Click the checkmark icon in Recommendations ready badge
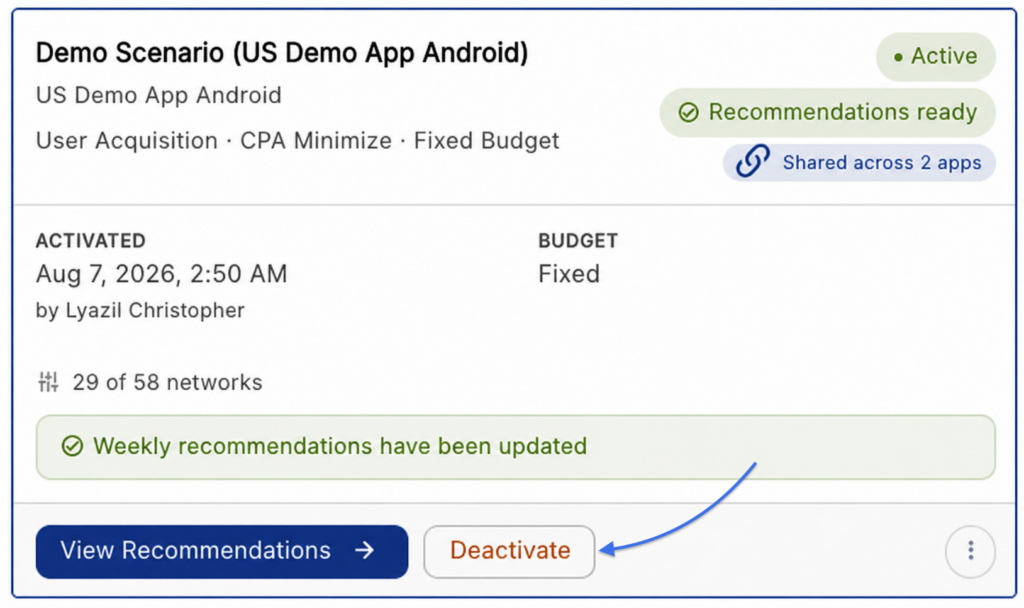Screen dimensions: 1024x608 [x=688, y=112]
